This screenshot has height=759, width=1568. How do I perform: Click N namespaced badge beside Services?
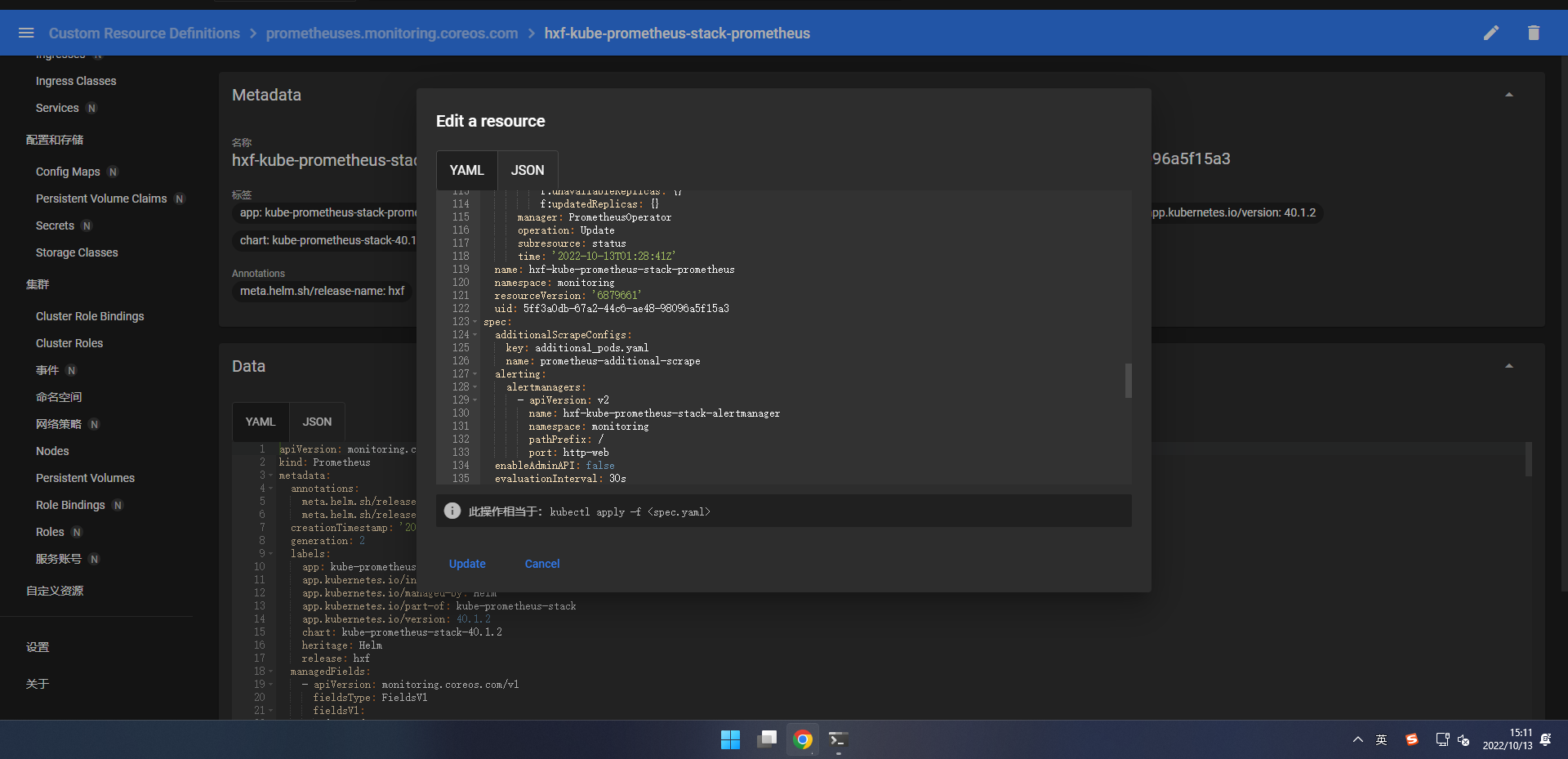(x=91, y=108)
